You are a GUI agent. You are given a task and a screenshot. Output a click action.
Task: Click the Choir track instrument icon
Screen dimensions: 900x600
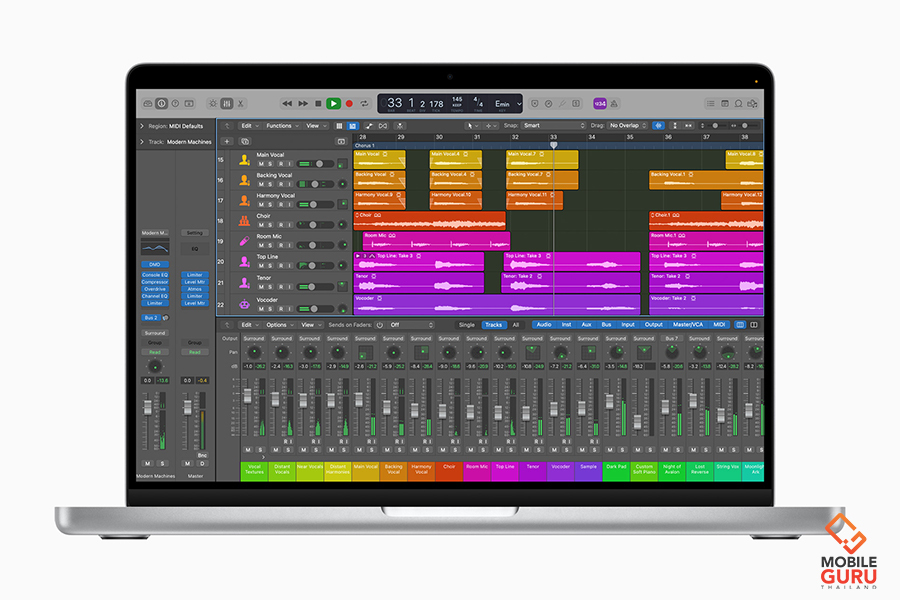(245, 221)
